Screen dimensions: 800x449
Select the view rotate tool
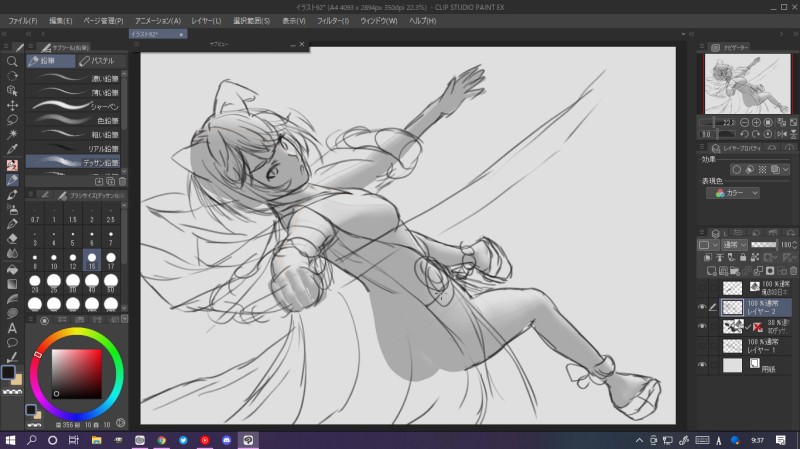click(12, 76)
